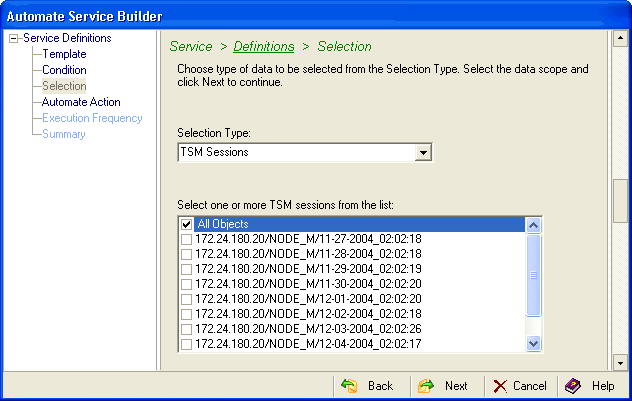Go to Automate Action in the tree
This screenshot has width=632, height=401.
[81, 102]
